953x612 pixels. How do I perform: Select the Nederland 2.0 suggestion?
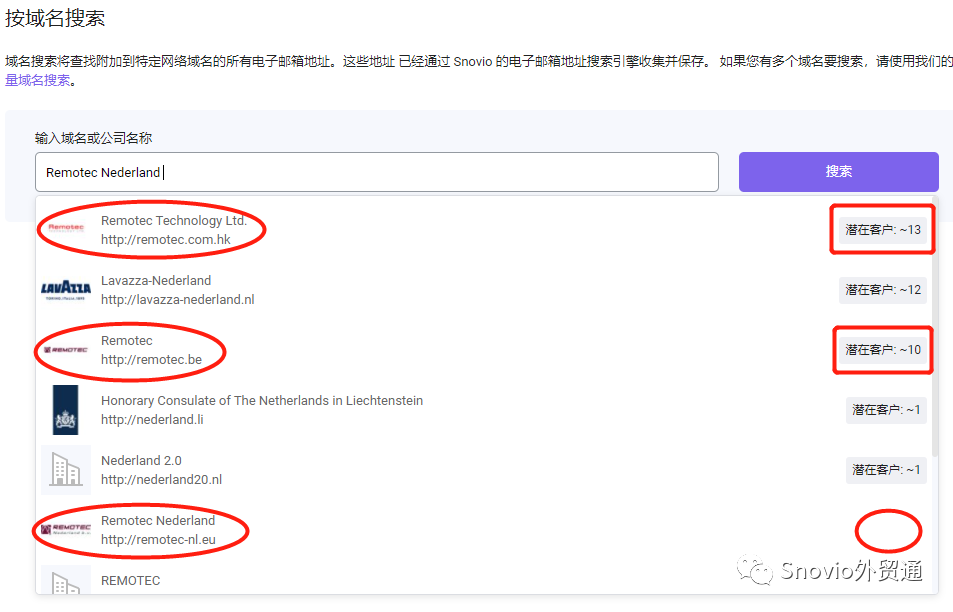pyautogui.click(x=483, y=470)
